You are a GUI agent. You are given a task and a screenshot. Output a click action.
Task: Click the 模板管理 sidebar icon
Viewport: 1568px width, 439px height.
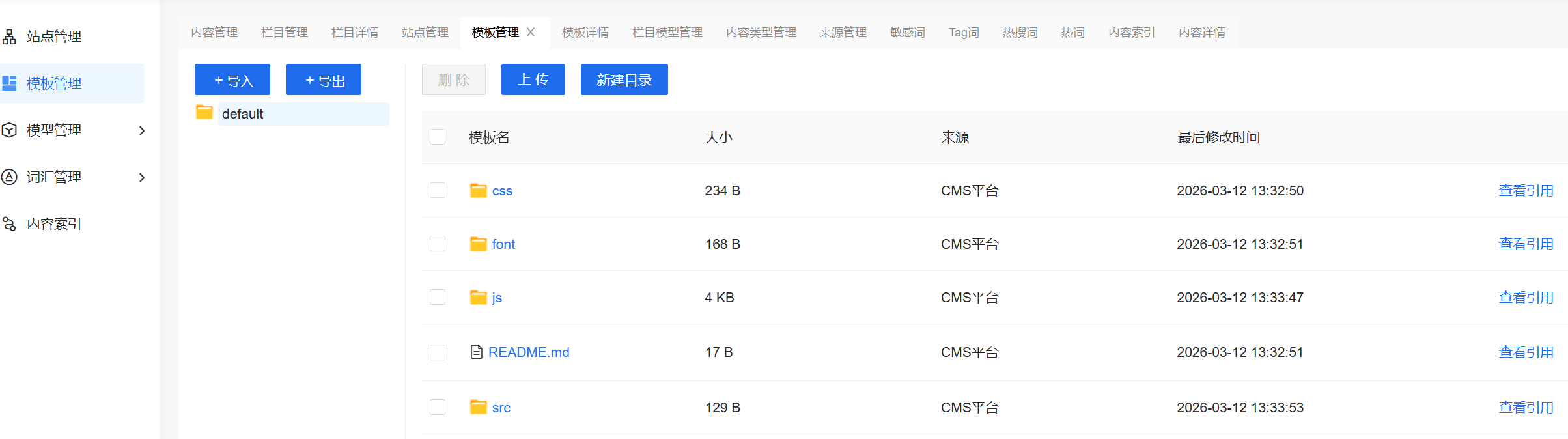pos(9,83)
